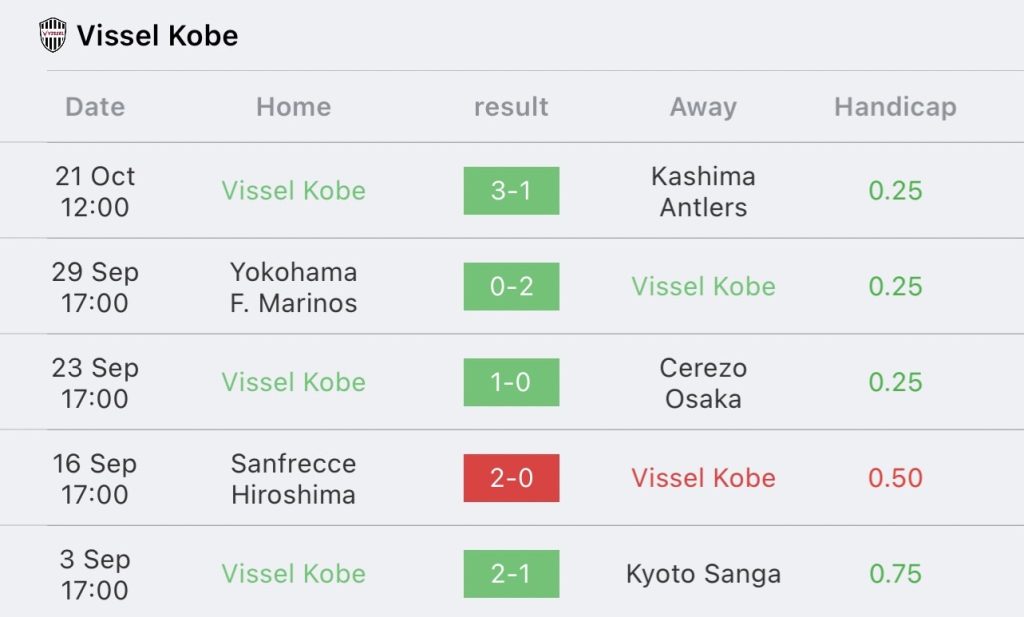Viewport: 1024px width, 617px height.
Task: Click the red 0.50 handicap value
Action: [x=895, y=478]
